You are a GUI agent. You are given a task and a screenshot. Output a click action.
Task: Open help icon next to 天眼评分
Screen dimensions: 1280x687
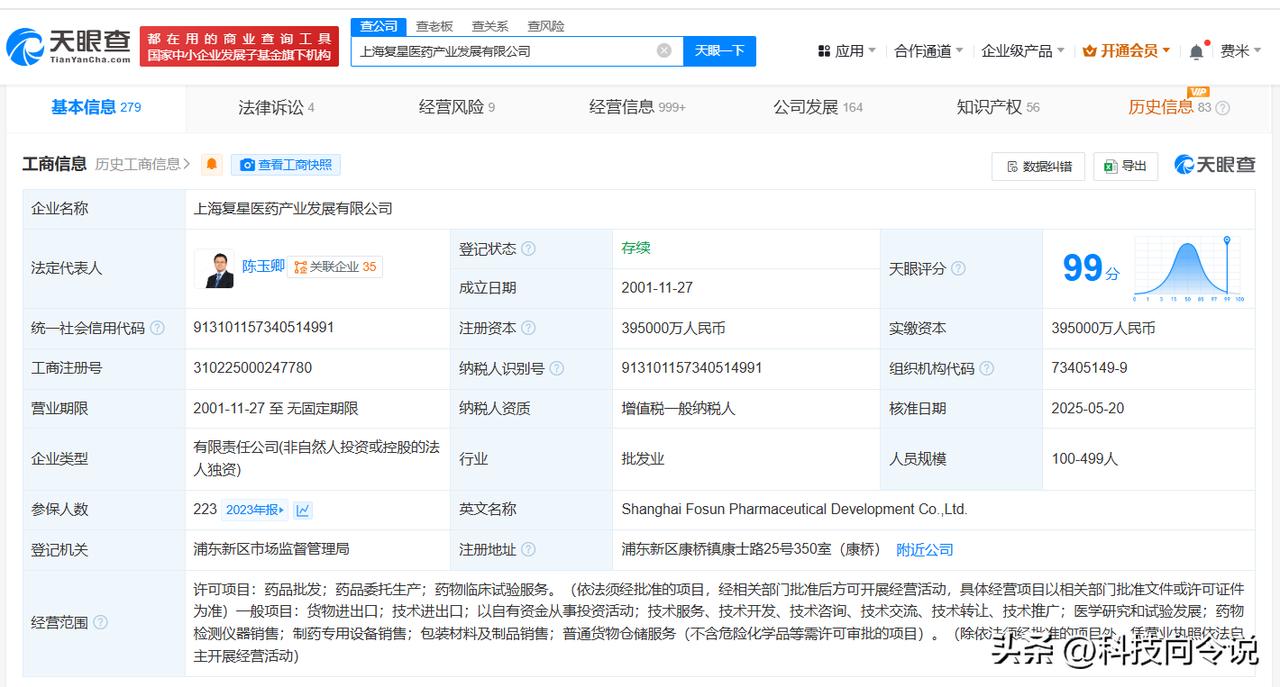click(x=958, y=269)
